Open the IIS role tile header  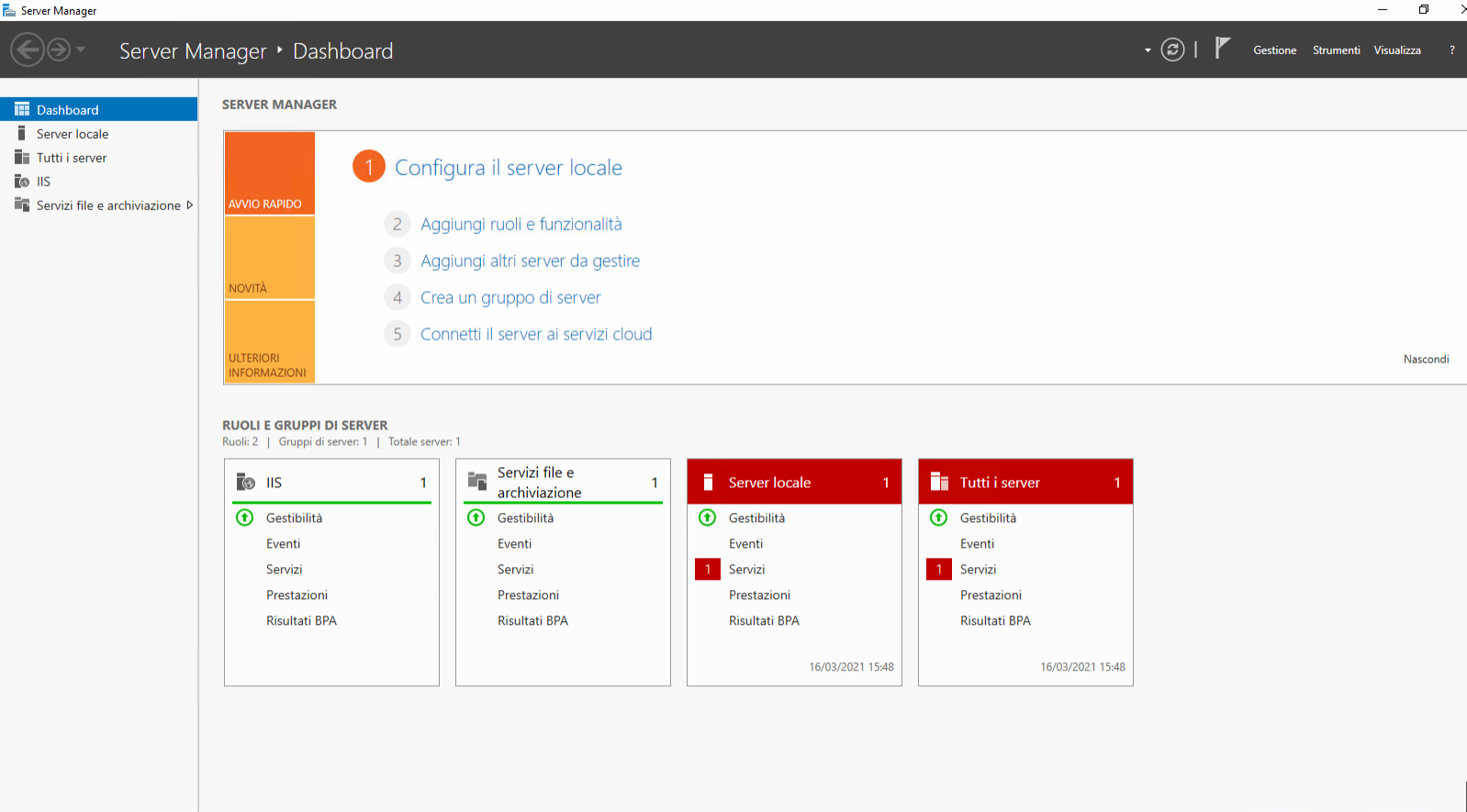[x=331, y=482]
